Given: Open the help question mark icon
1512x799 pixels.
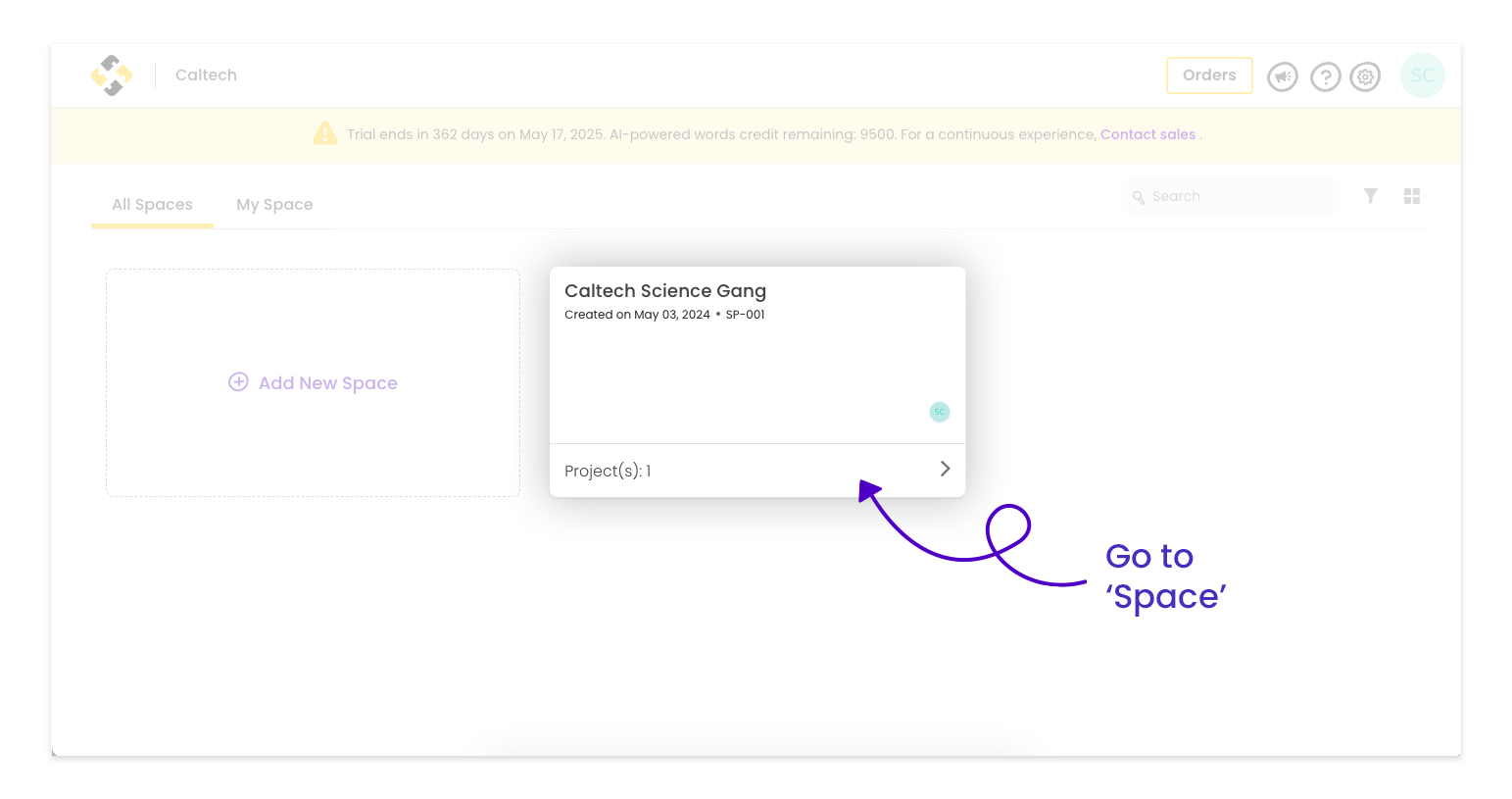Looking at the screenshot, I should pos(1326,76).
